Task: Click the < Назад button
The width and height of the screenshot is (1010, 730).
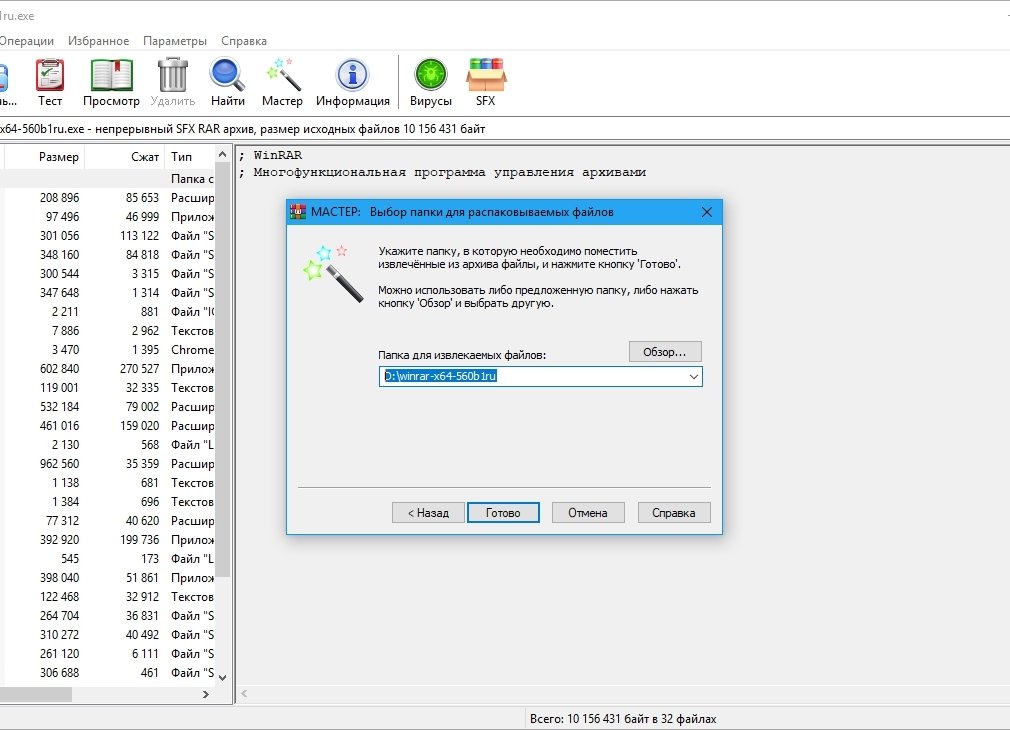Action: [x=428, y=513]
